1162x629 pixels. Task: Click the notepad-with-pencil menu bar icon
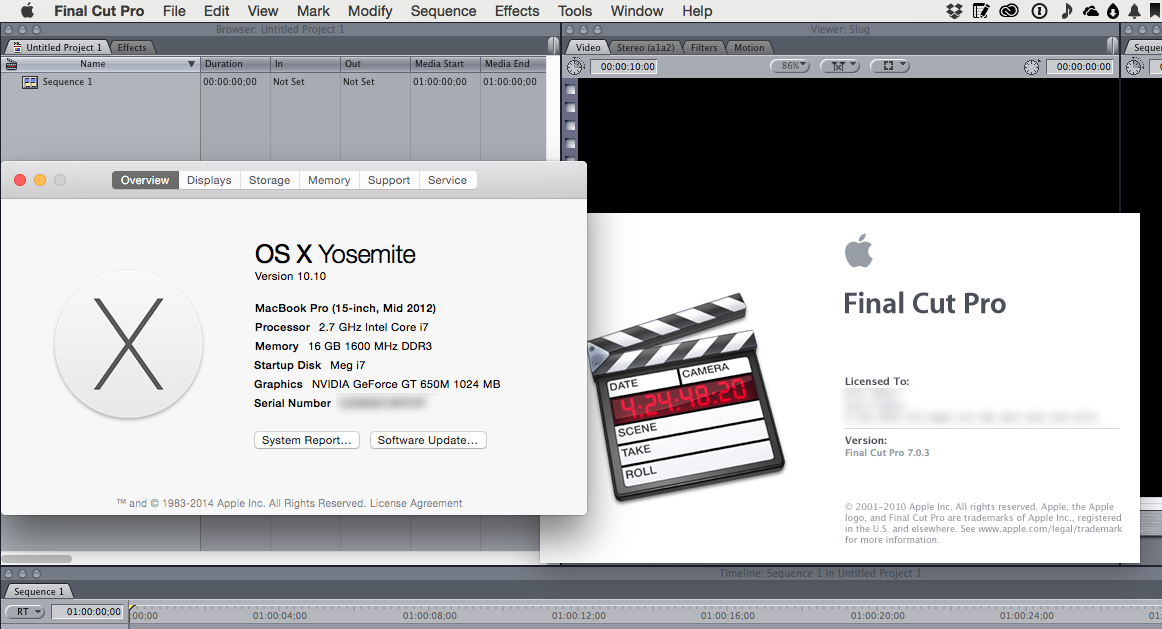click(981, 10)
